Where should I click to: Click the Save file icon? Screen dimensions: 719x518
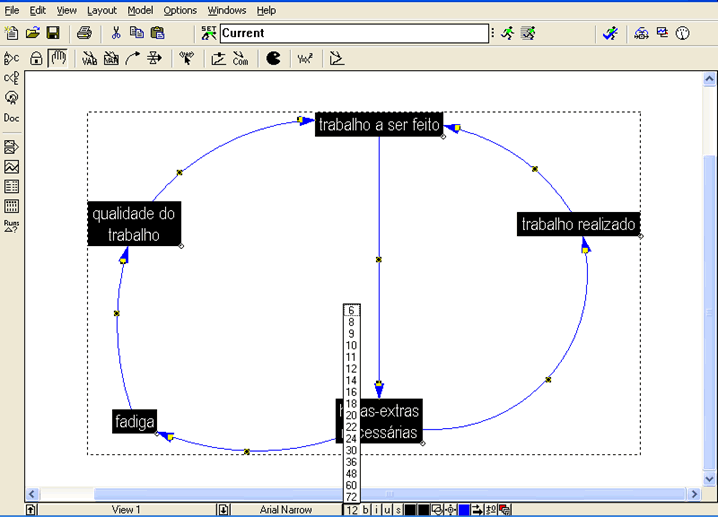click(53, 33)
